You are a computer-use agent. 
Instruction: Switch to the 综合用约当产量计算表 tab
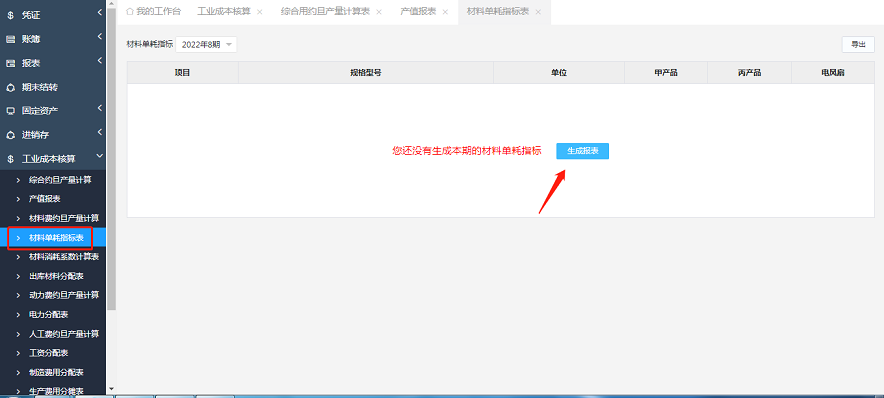point(325,12)
